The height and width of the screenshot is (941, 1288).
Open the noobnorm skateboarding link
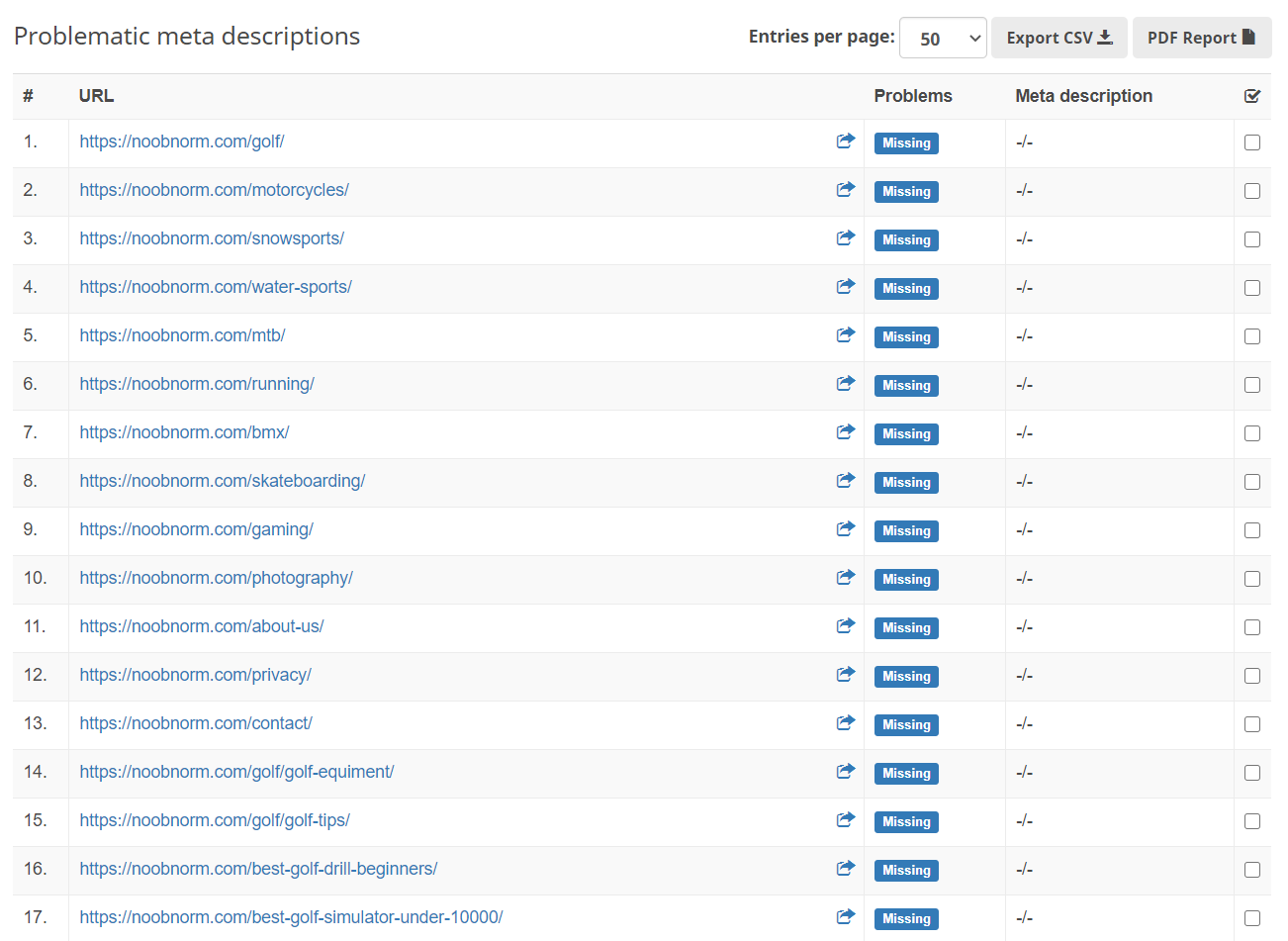point(222,480)
